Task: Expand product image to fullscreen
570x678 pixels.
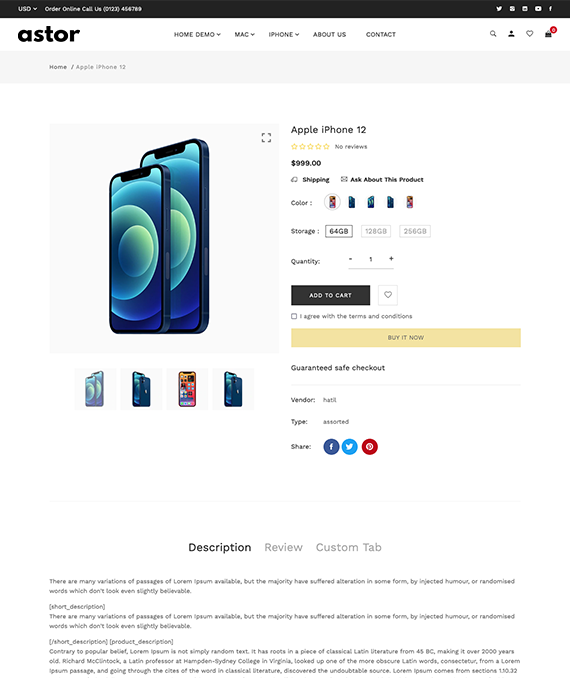Action: (x=266, y=138)
